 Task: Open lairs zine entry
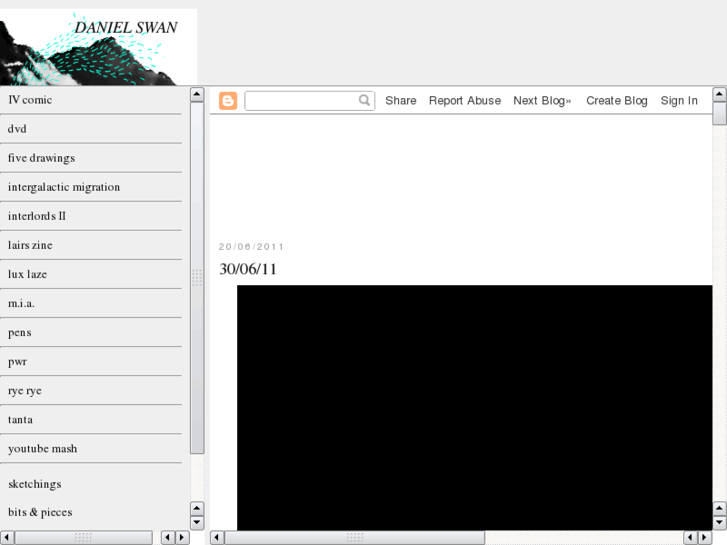click(30, 245)
